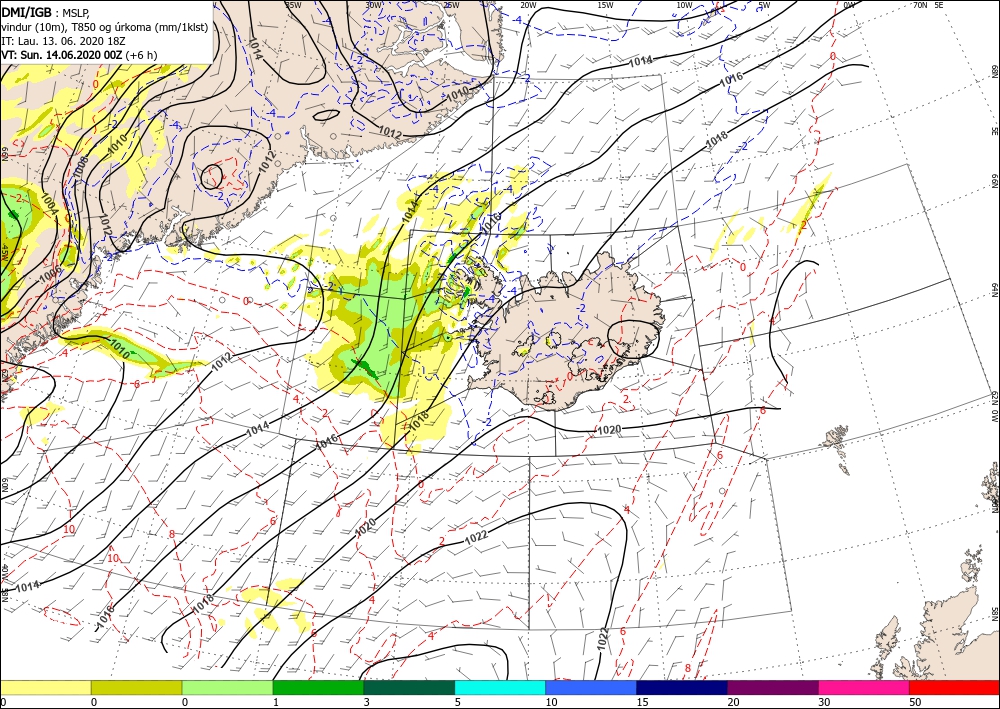This screenshot has height=709, width=1000.
Task: Click the '35W' longitude label at top
Action: coord(293,5)
